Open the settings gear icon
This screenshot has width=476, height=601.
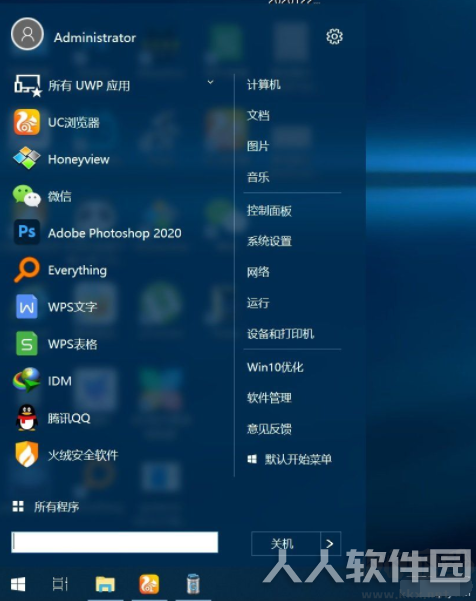pyautogui.click(x=334, y=37)
